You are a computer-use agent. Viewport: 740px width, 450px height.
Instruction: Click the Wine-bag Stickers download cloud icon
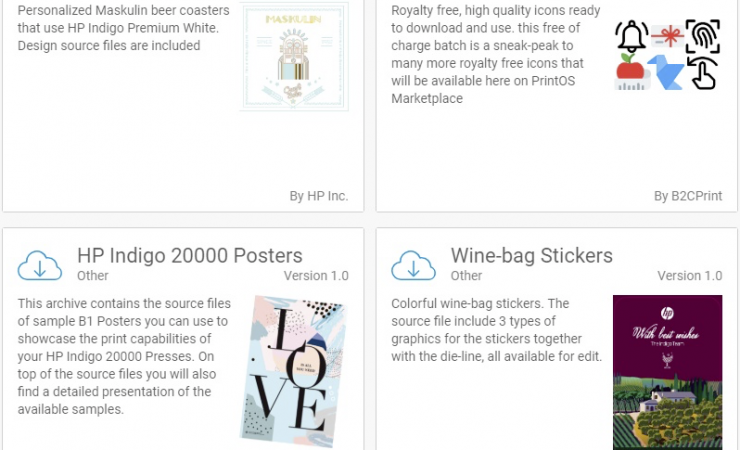pos(413,264)
